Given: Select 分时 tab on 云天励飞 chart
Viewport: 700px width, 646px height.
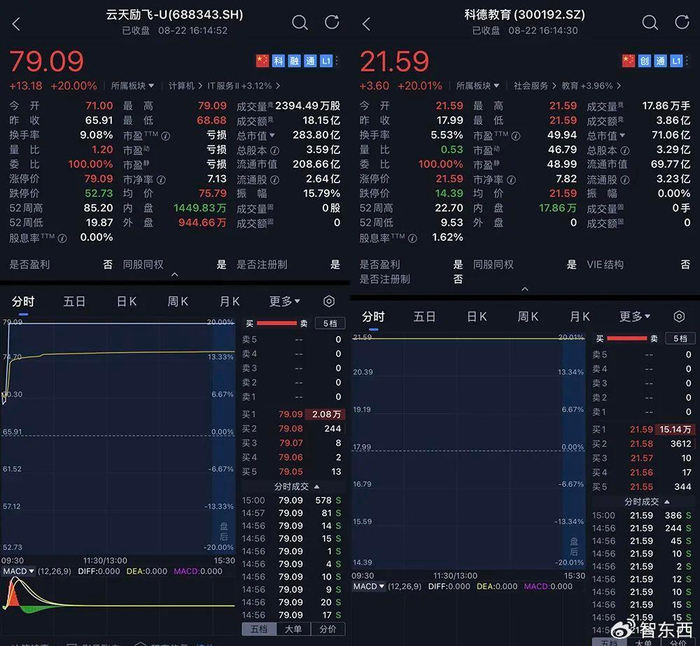Looking at the screenshot, I should tap(23, 301).
